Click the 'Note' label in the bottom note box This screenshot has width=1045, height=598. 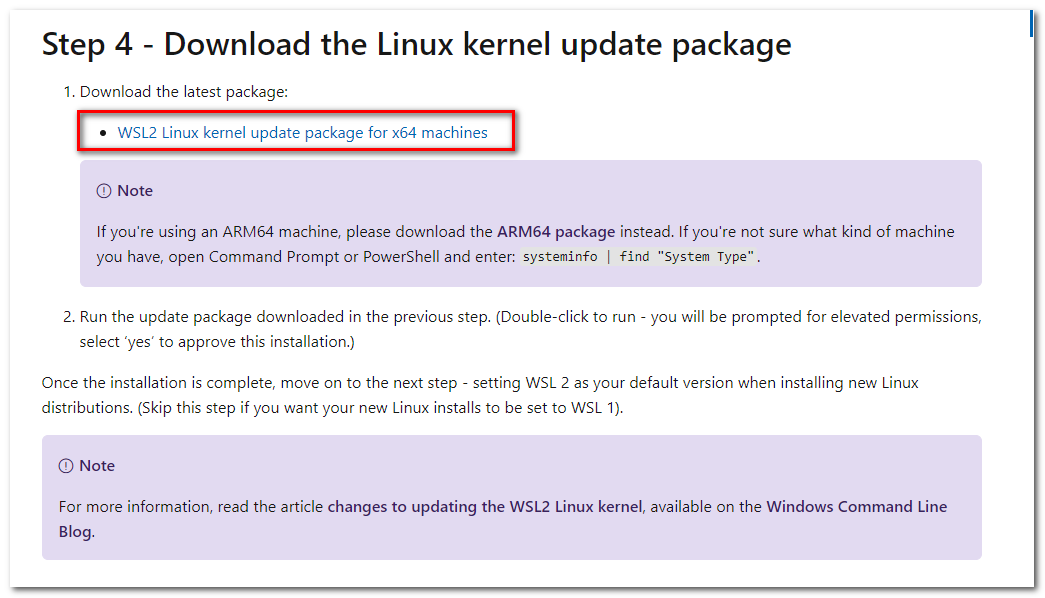[x=97, y=465]
